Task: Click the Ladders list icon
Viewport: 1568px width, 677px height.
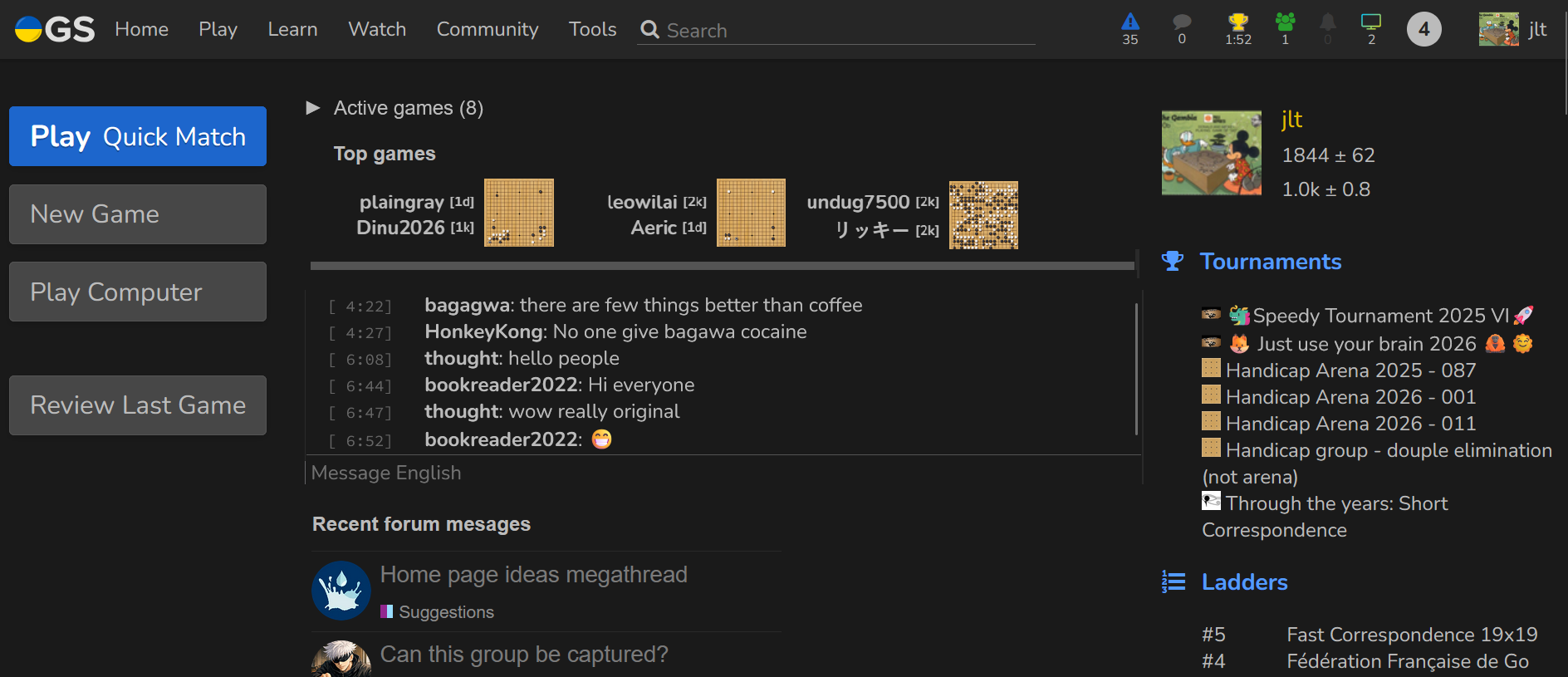Action: 1174,582
